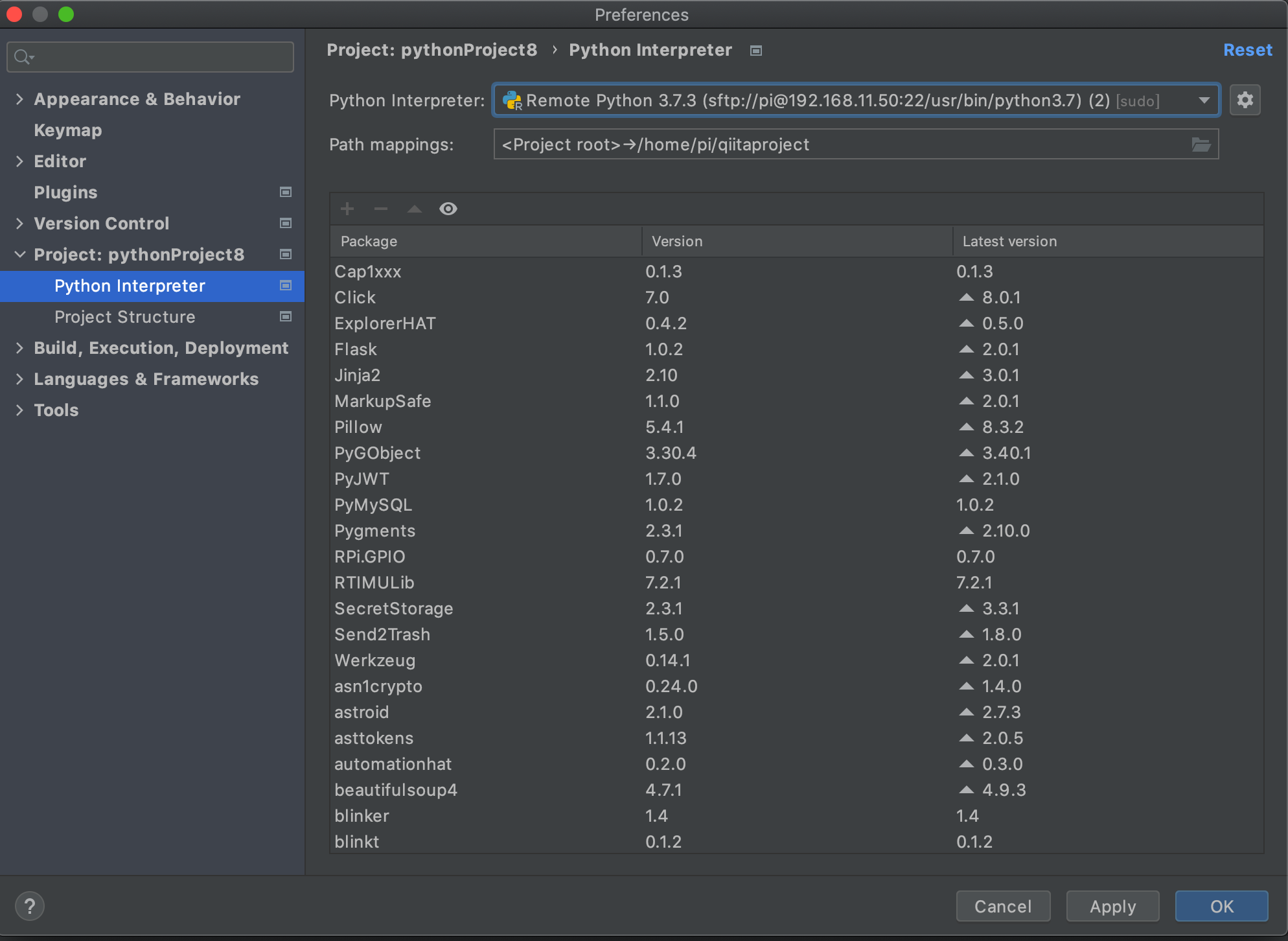
Task: Click the Reset link
Action: click(1247, 50)
